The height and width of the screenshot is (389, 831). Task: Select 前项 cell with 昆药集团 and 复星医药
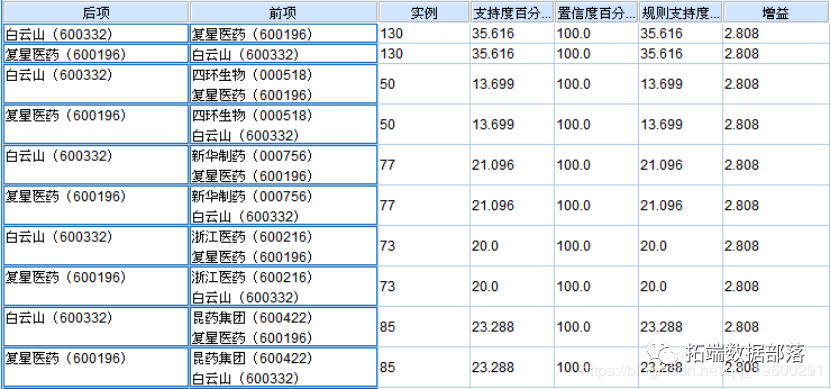pyautogui.click(x=284, y=327)
